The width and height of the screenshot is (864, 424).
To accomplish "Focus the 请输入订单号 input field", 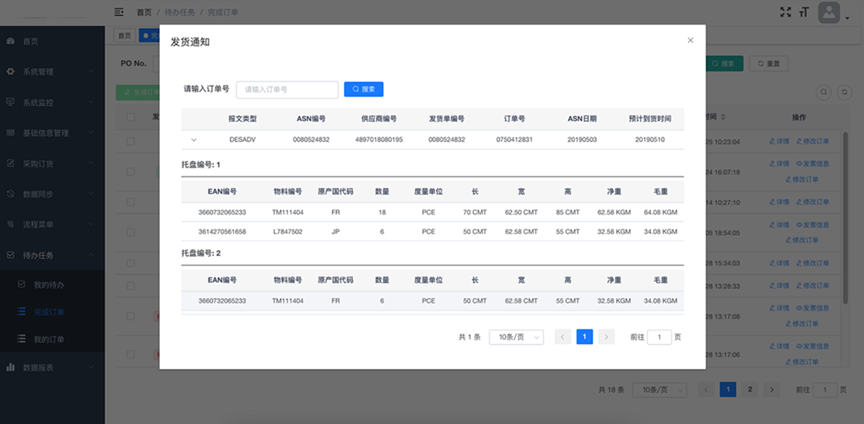I will (287, 89).
